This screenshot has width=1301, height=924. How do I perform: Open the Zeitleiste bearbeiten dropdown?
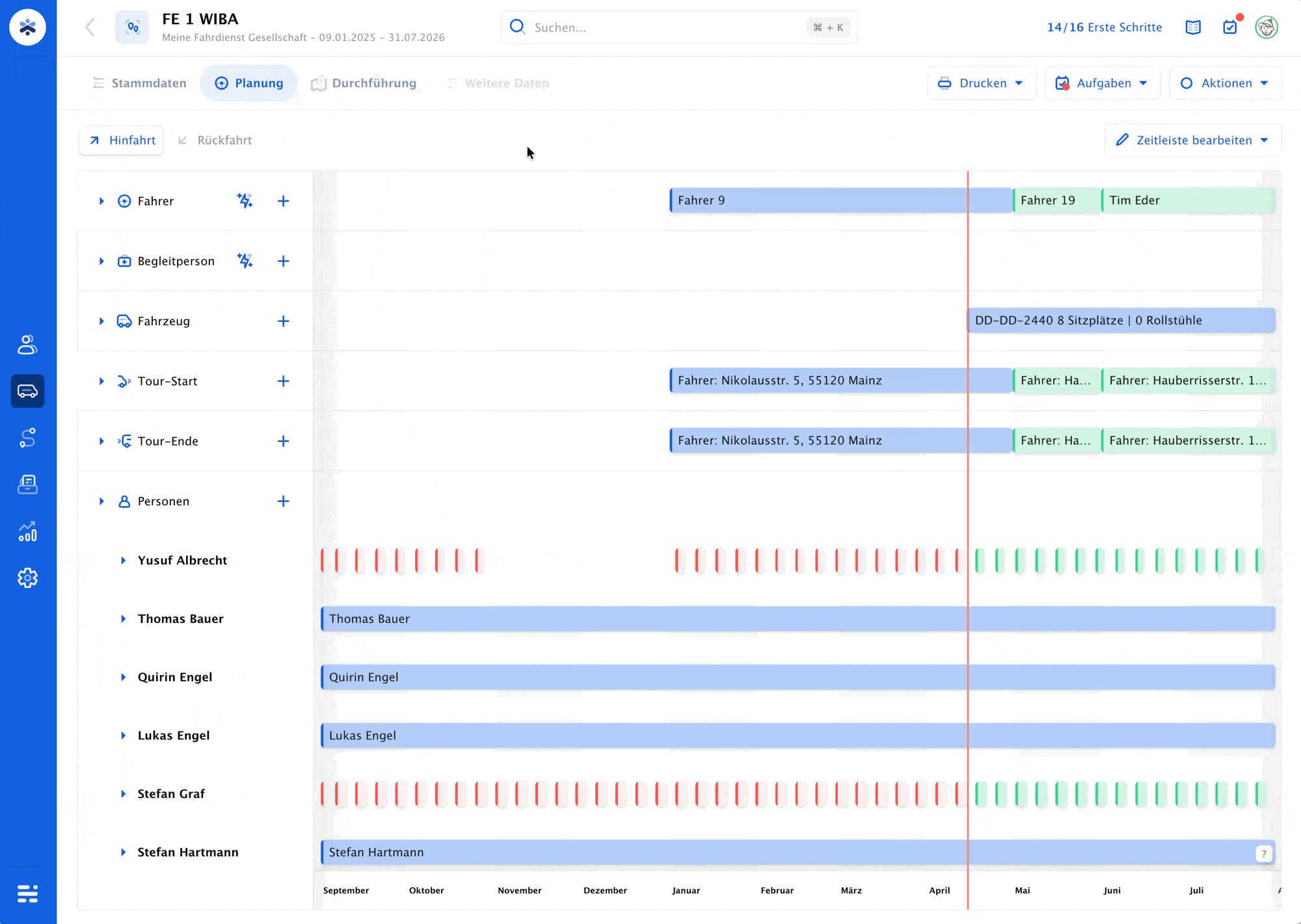coord(1192,140)
